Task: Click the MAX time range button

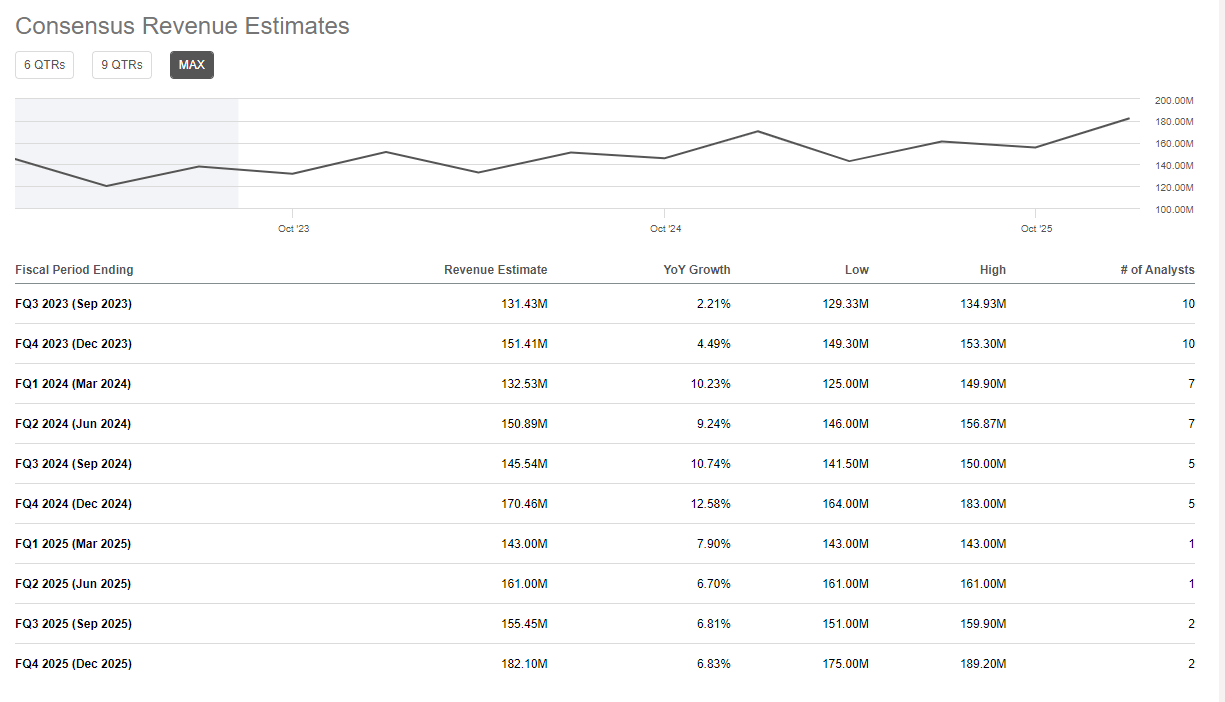Action: [x=191, y=64]
